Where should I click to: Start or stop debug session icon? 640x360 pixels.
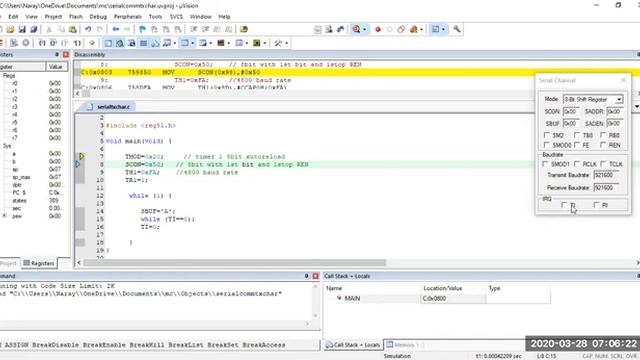pyautogui.click(x=356, y=29)
